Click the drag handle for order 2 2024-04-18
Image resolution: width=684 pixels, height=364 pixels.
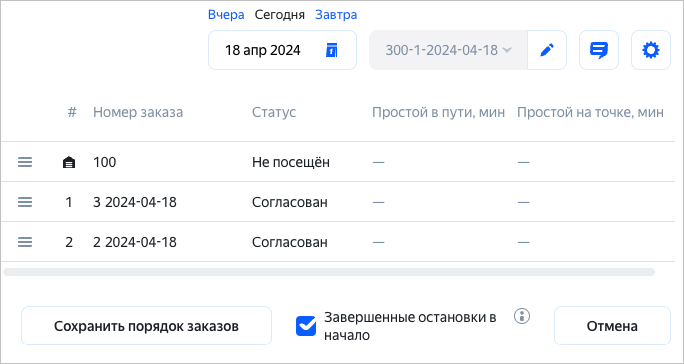(x=25, y=242)
